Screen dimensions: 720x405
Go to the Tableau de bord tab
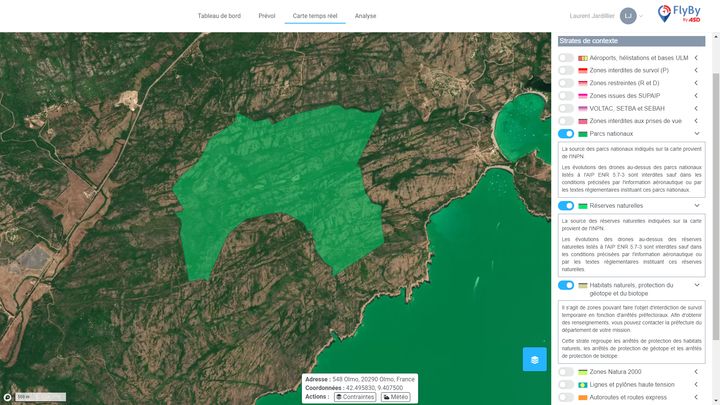point(219,16)
